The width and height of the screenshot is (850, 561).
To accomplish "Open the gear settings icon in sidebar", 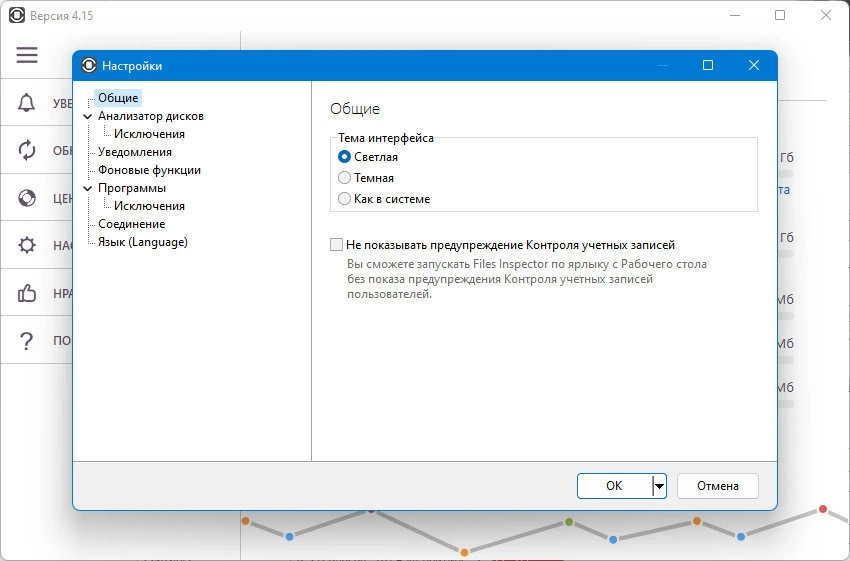I will point(27,245).
